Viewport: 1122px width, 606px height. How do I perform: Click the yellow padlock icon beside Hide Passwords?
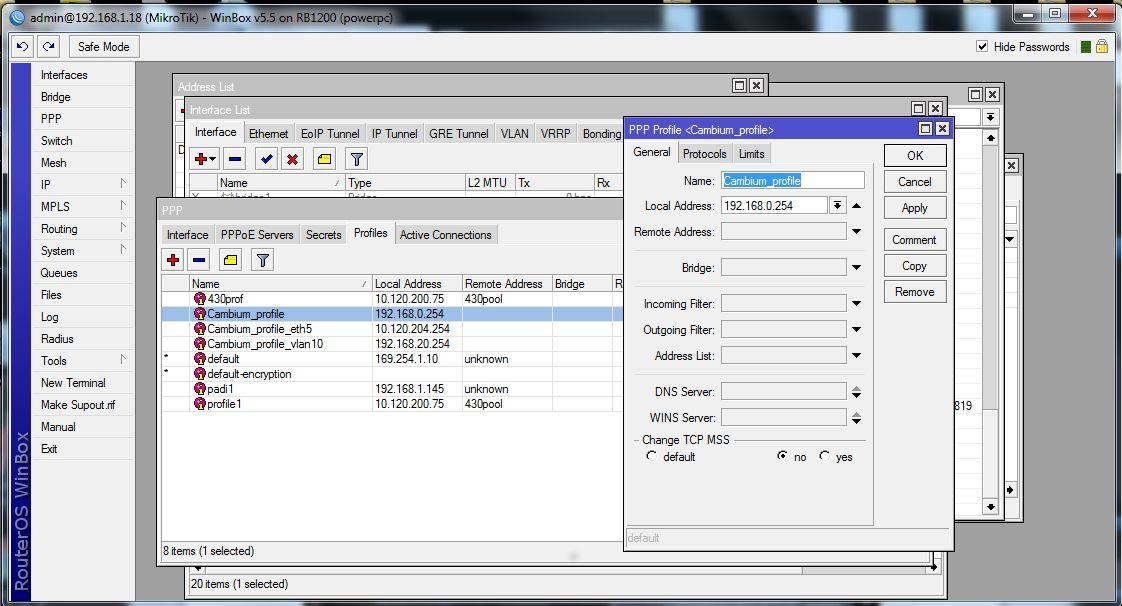(x=1102, y=47)
